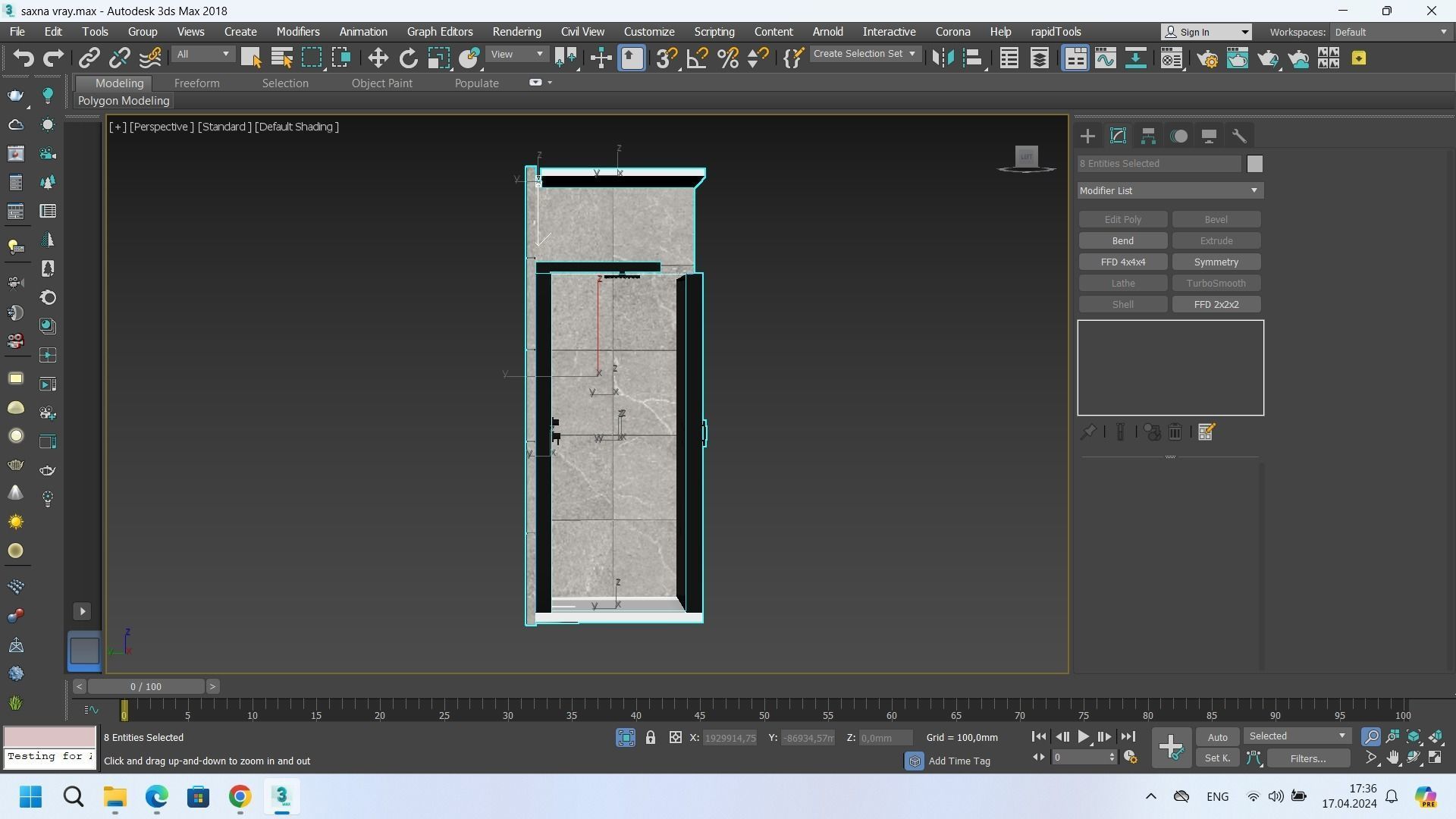
Task: Open the Utilities wrench panel icon
Action: tap(1239, 136)
